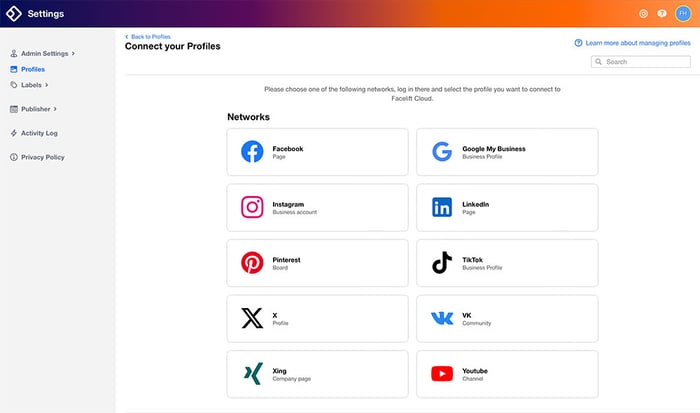The width and height of the screenshot is (700, 413).
Task: Open Labels in sidebar
Action: (x=29, y=85)
